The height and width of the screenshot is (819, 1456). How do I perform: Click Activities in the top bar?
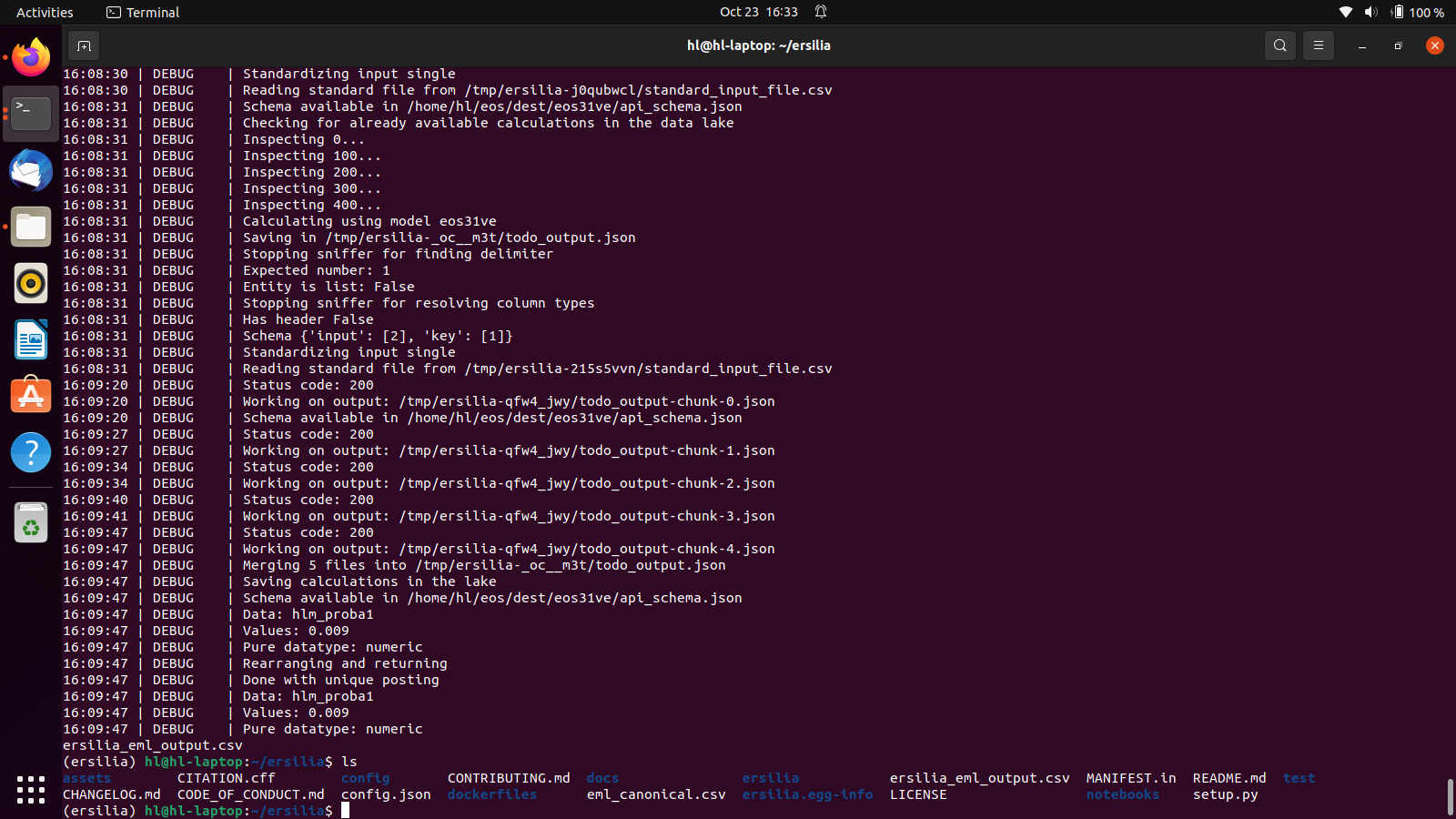point(44,12)
